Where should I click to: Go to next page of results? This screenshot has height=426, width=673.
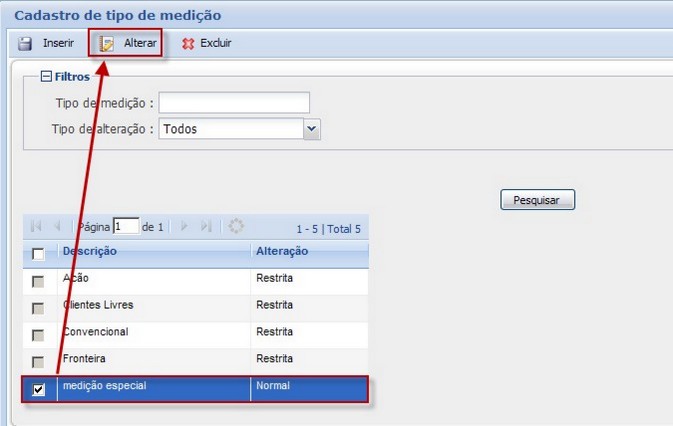(184, 227)
